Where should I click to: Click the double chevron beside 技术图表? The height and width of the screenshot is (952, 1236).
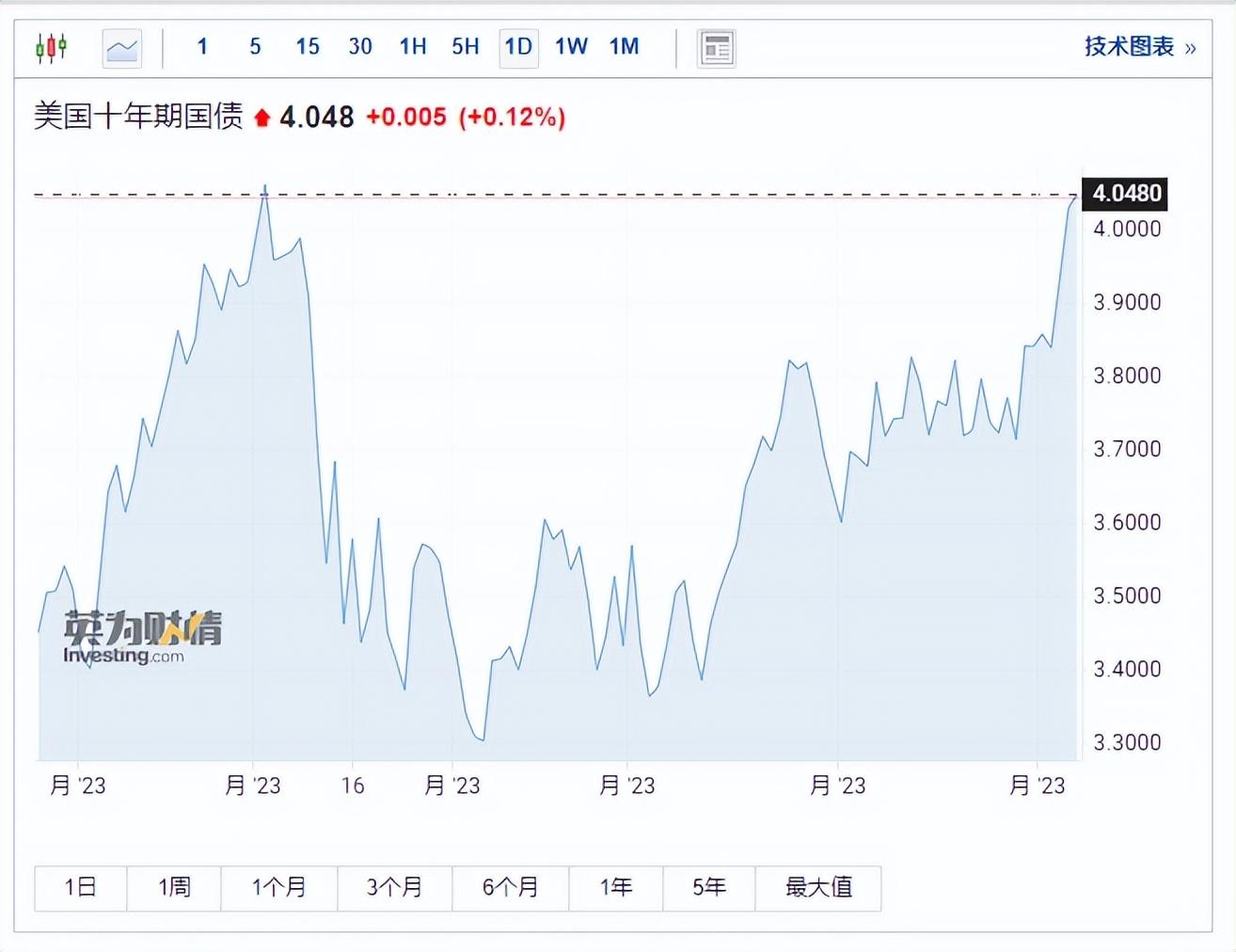pos(1190,48)
